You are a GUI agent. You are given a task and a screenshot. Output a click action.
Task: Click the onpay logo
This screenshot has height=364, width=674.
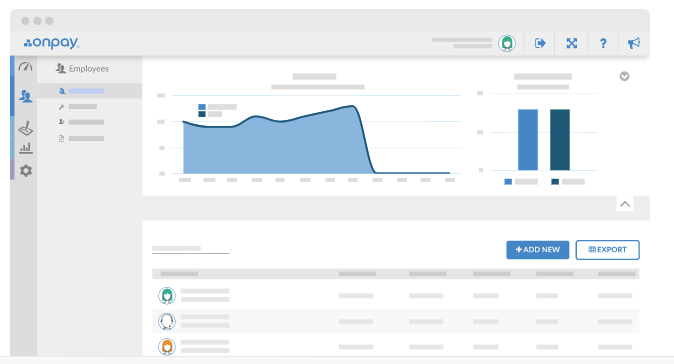tap(52, 43)
